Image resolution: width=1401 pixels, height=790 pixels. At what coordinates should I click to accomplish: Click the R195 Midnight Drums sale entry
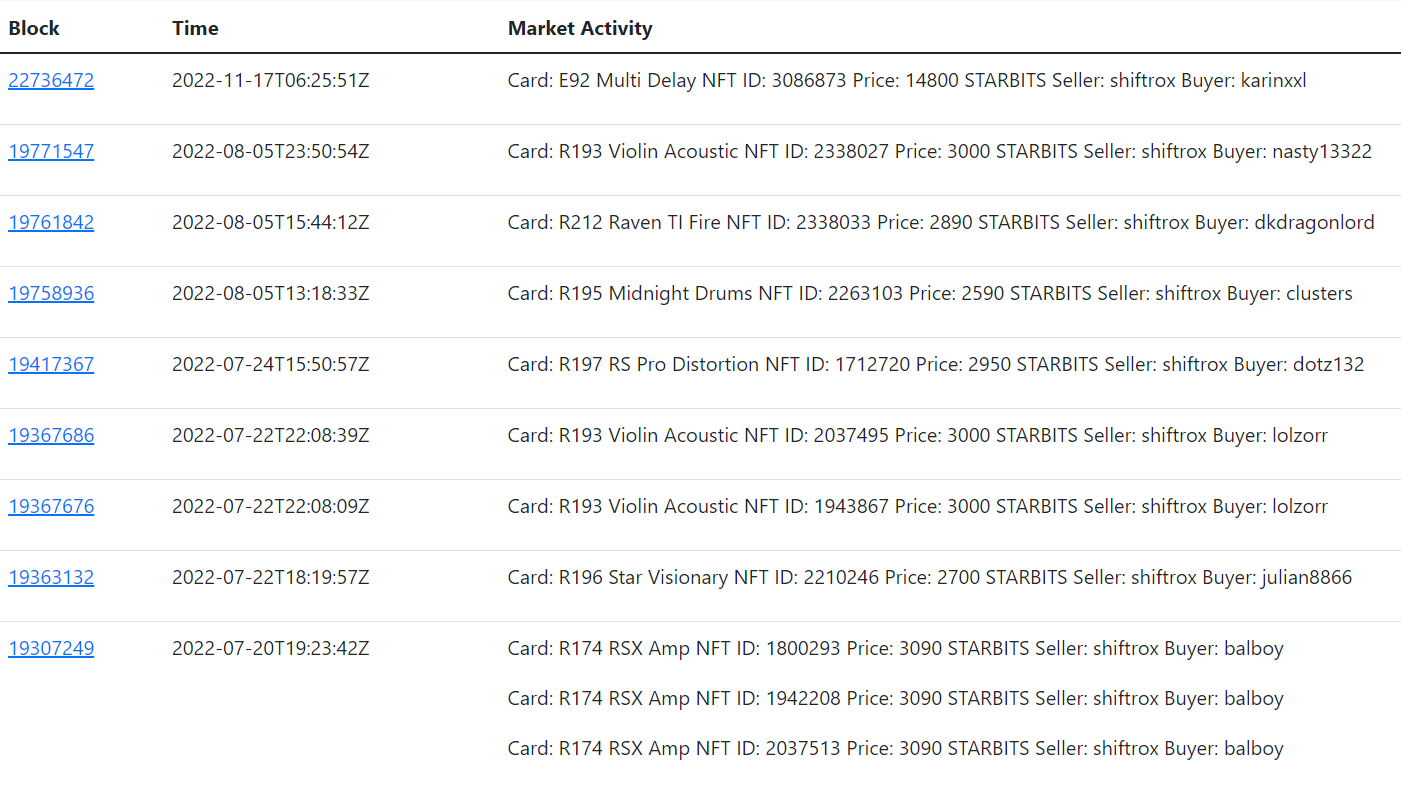[x=930, y=293]
